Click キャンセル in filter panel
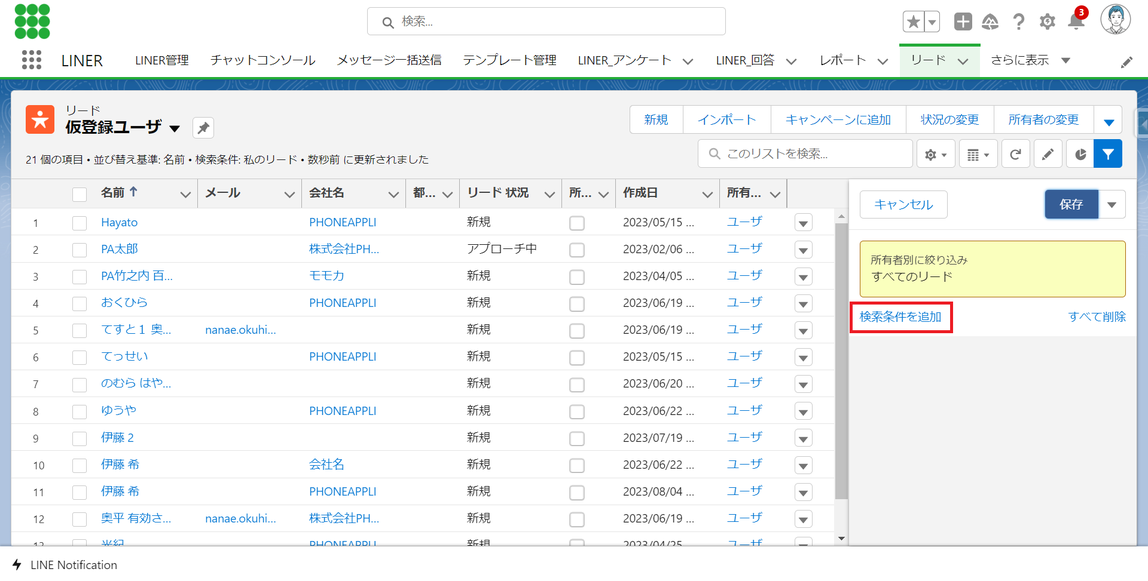 [903, 204]
